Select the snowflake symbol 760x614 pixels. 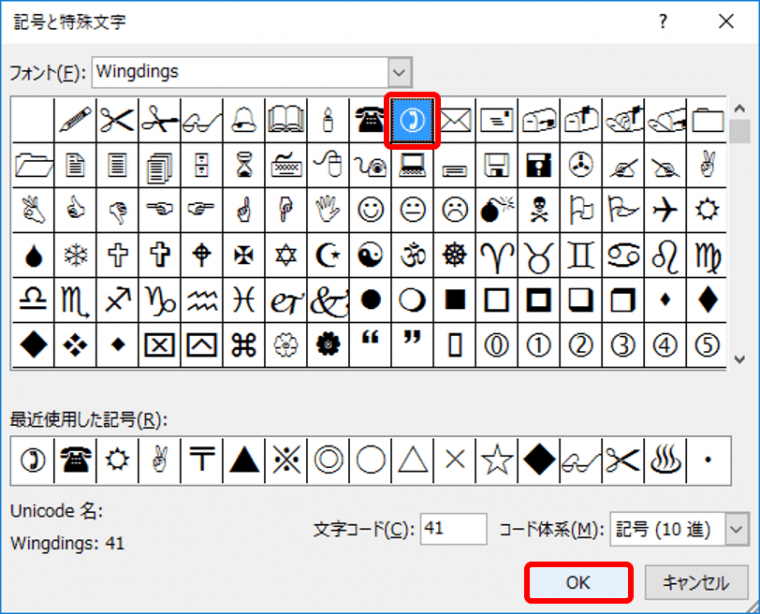coord(75,255)
